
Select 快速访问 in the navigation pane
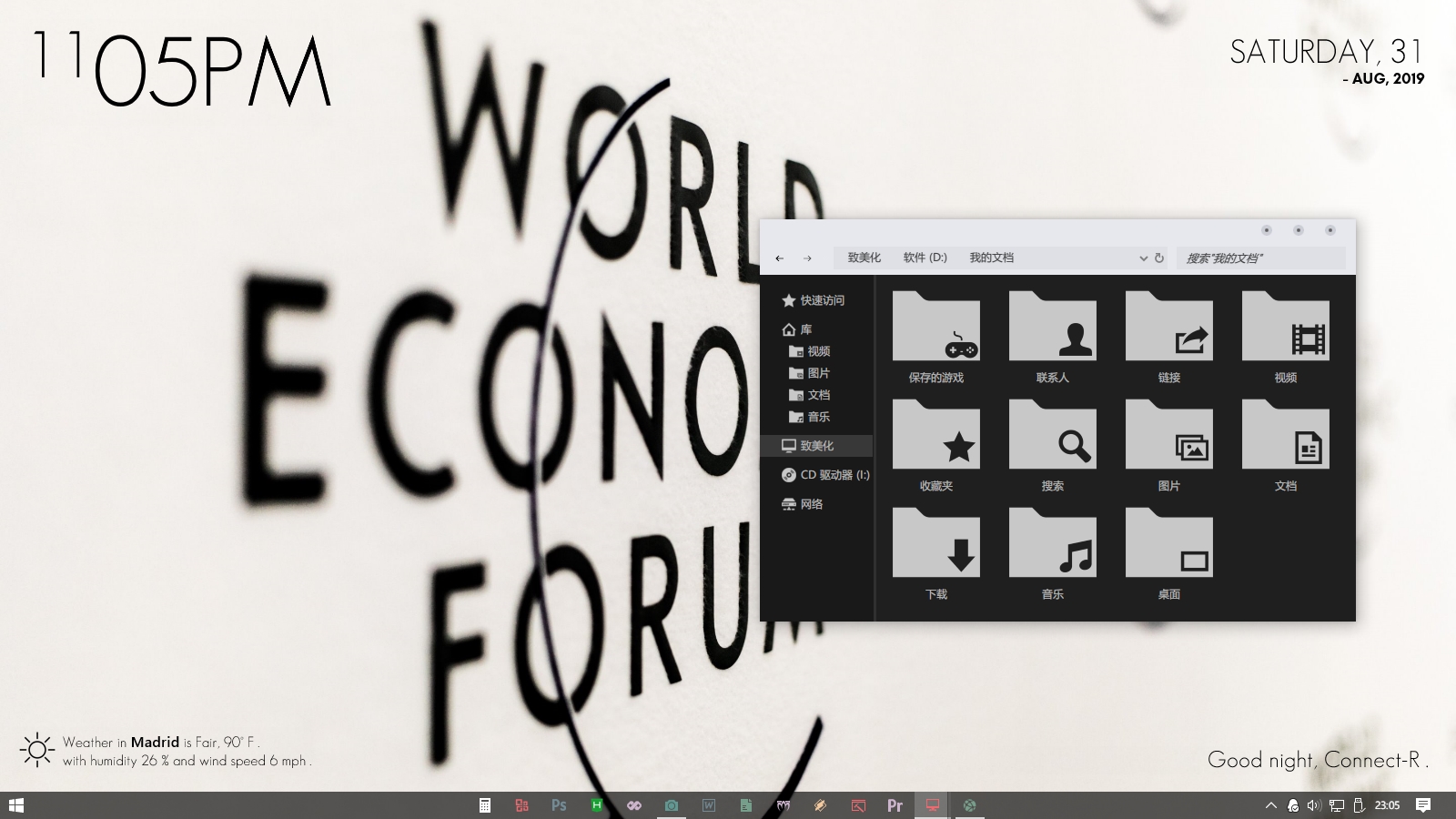[x=822, y=300]
